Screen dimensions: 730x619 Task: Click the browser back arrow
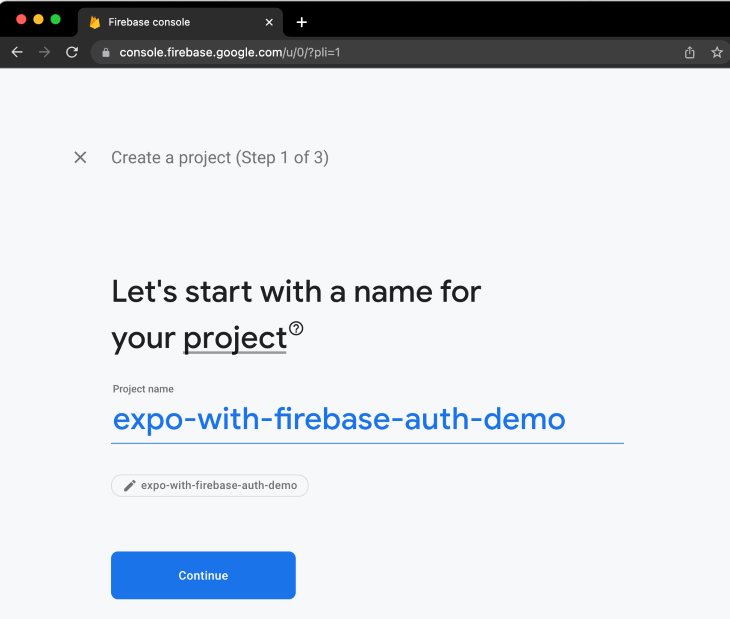point(17,52)
